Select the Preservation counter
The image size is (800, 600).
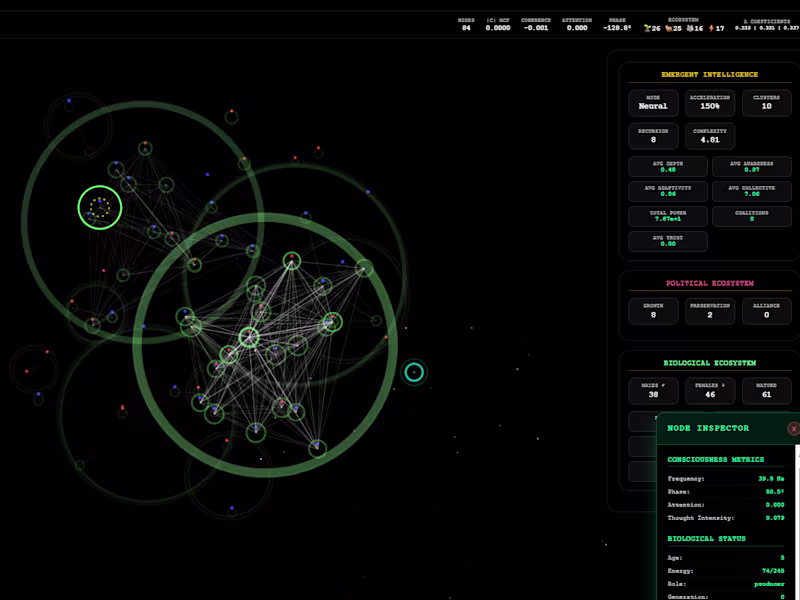click(x=710, y=311)
